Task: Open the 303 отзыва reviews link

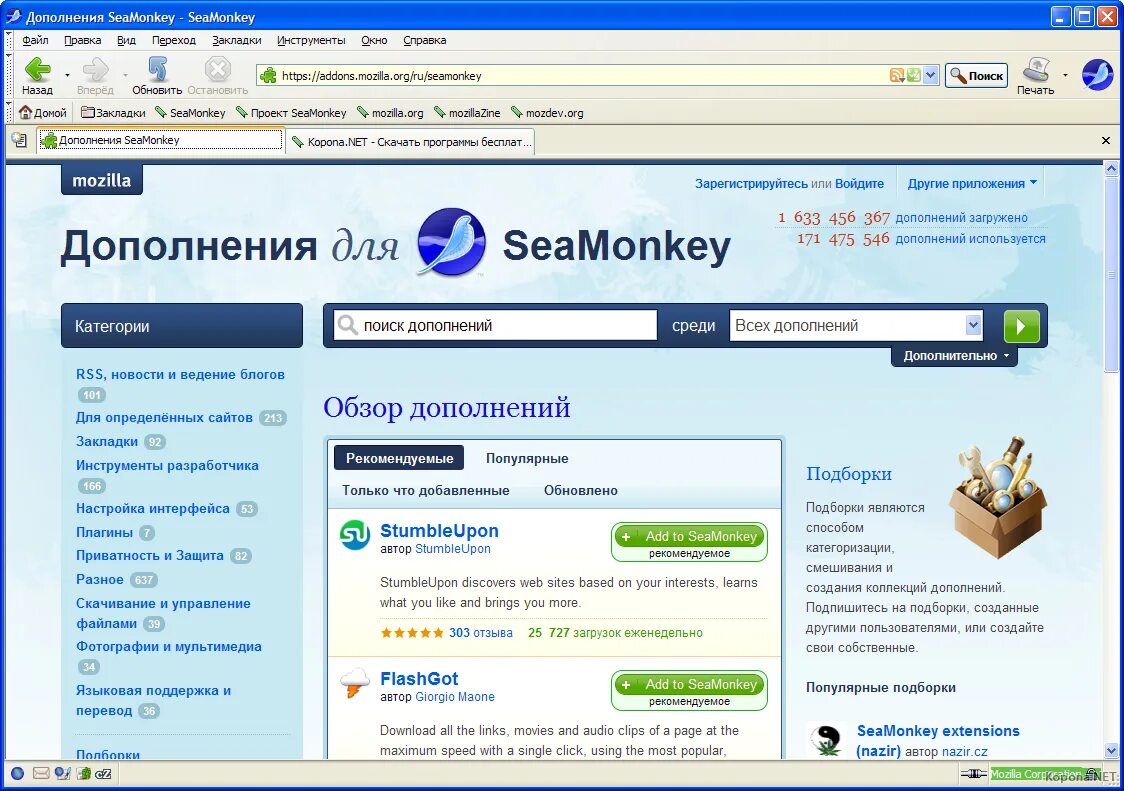Action: click(481, 633)
